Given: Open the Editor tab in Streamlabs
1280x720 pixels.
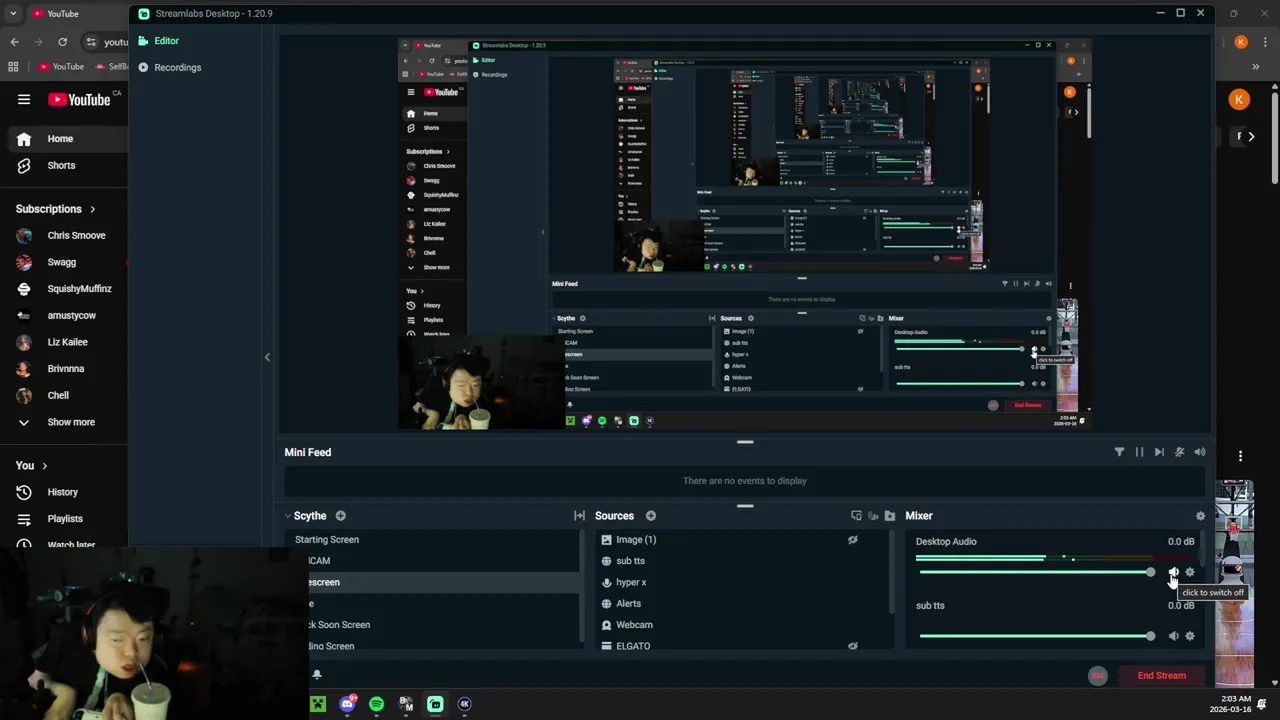Looking at the screenshot, I should [x=159, y=41].
